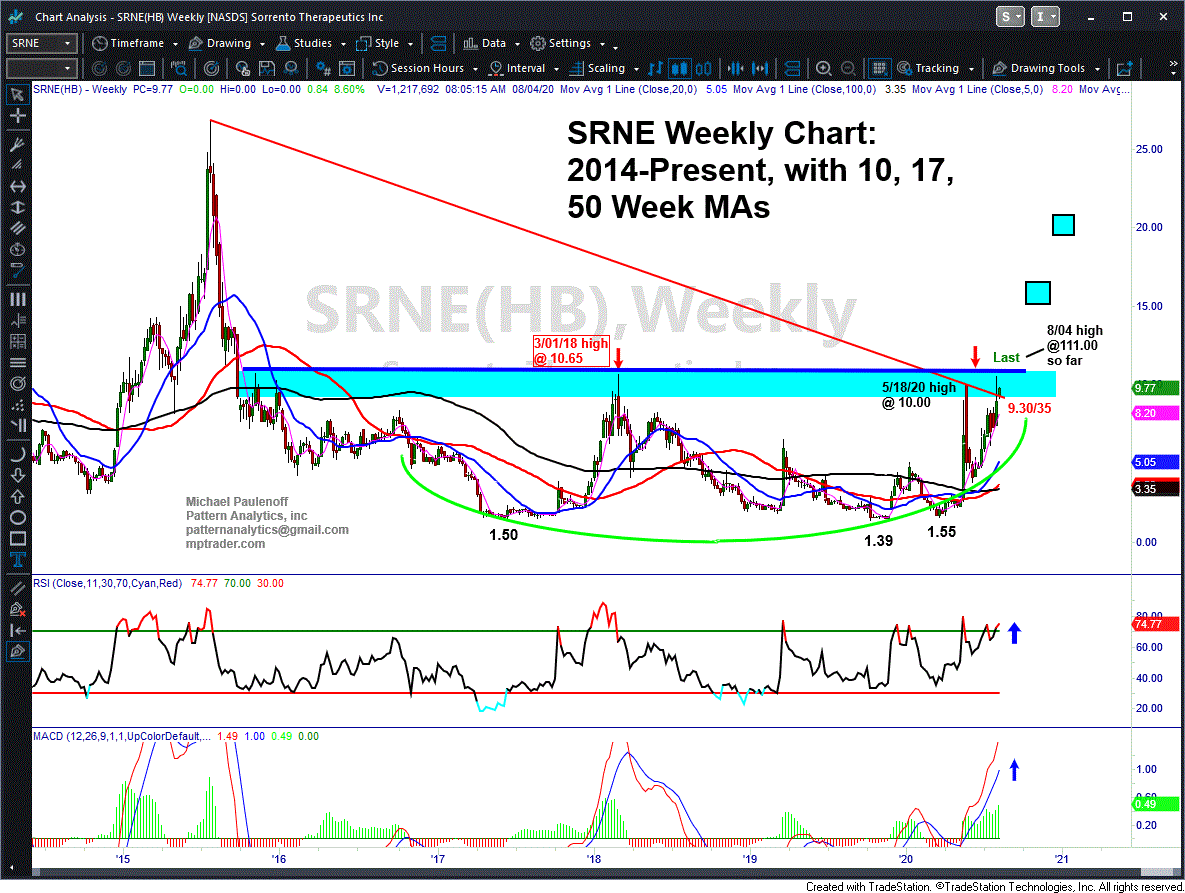Insert a down arrow marker

click(x=17, y=475)
